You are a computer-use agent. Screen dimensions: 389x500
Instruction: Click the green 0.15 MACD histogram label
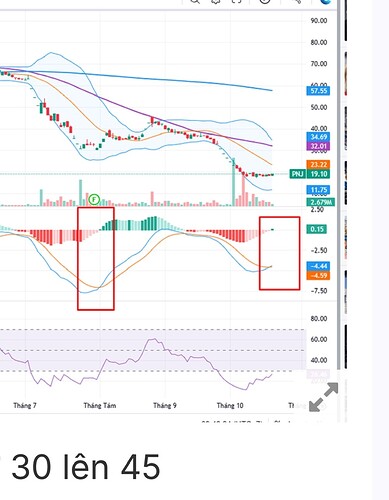(x=317, y=229)
